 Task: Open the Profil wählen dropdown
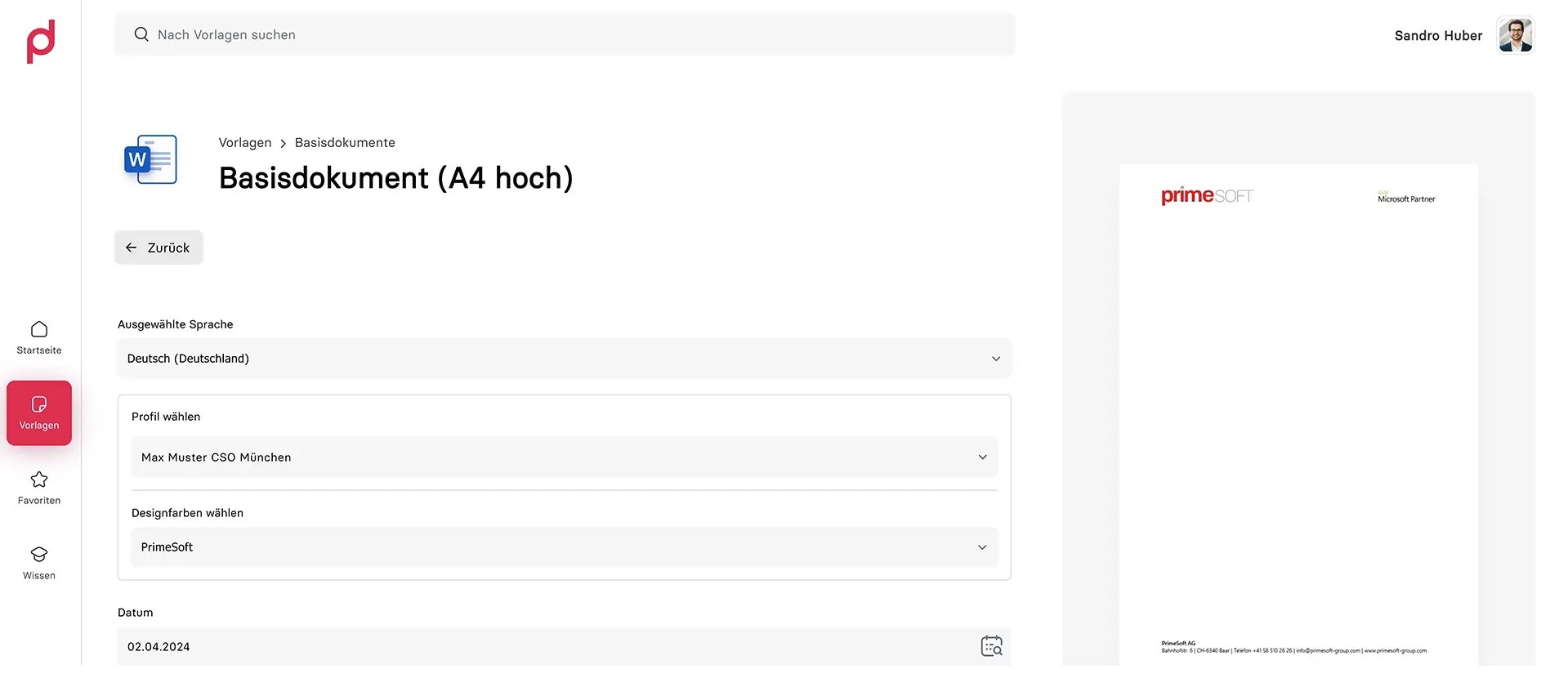pos(565,457)
